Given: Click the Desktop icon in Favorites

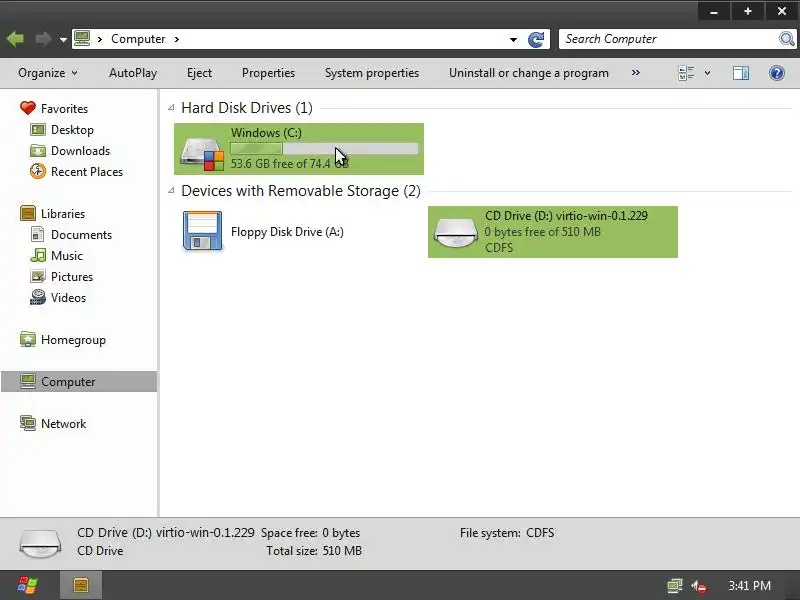Looking at the screenshot, I should 38,130.
